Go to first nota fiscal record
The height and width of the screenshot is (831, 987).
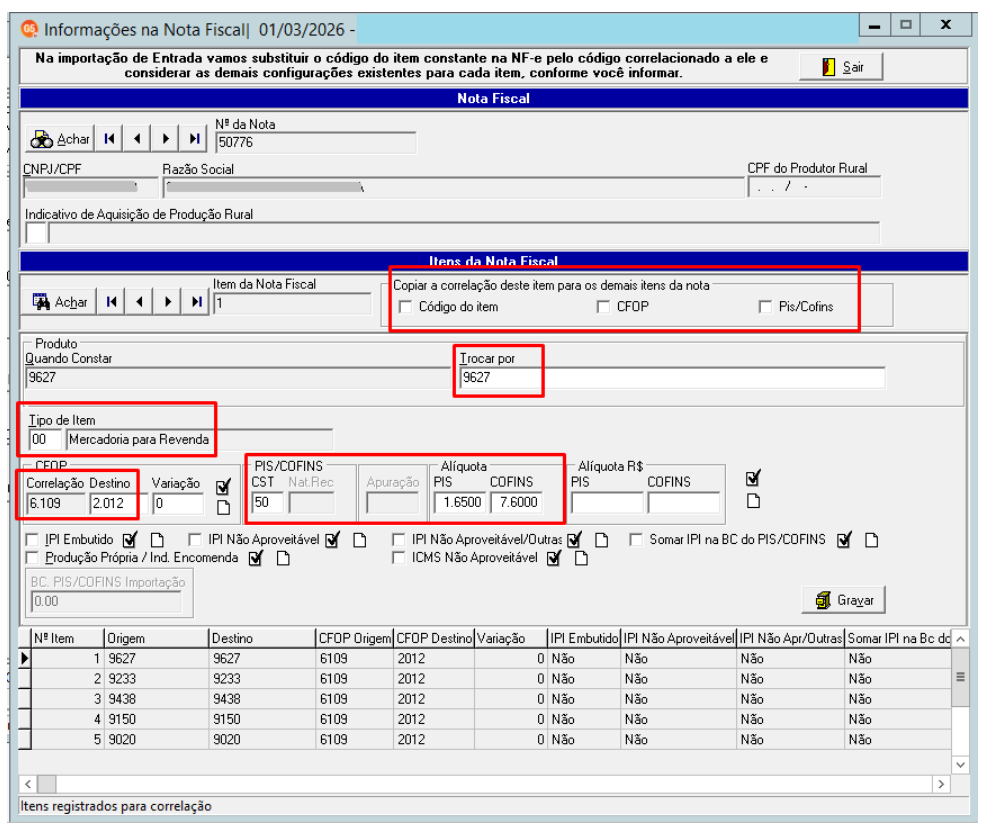click(110, 138)
